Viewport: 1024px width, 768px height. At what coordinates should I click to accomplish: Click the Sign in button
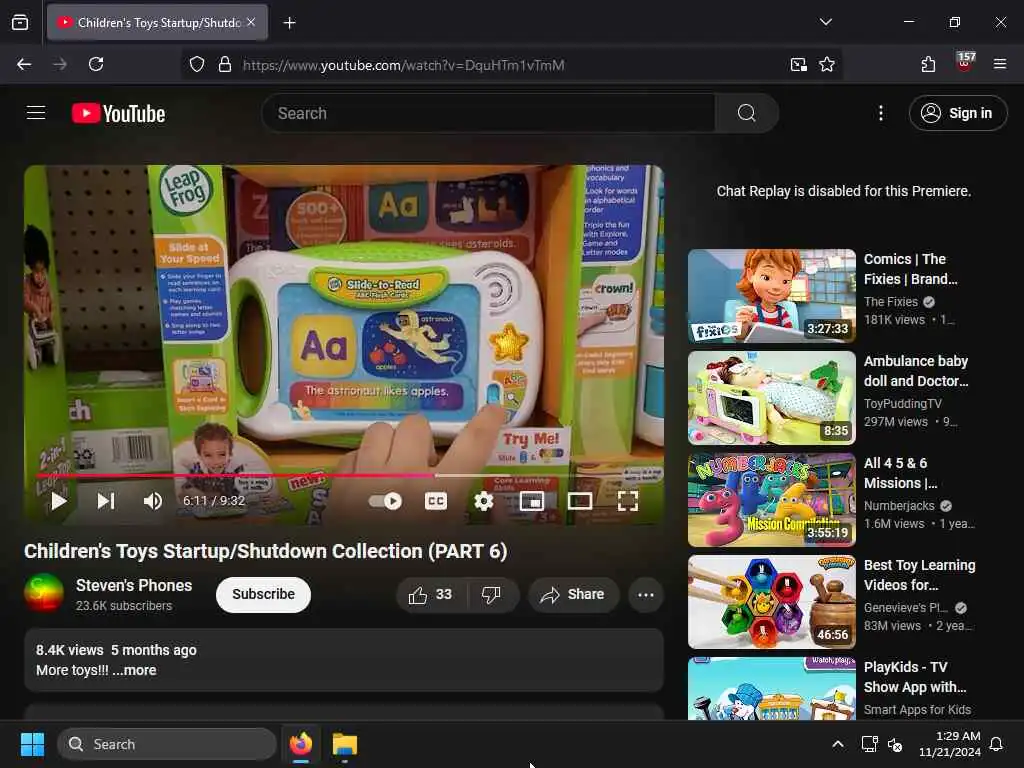[958, 113]
